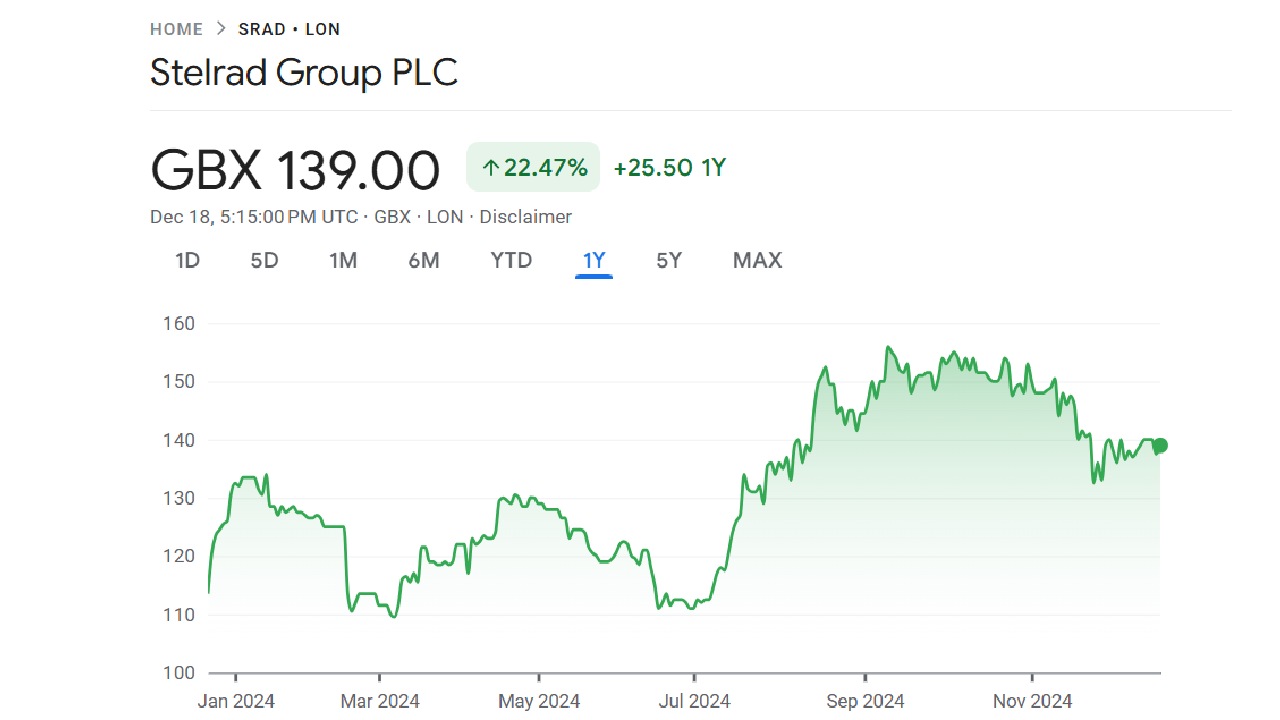The image size is (1280, 720).
Task: Click the current price dot on chart
Action: point(1160,446)
